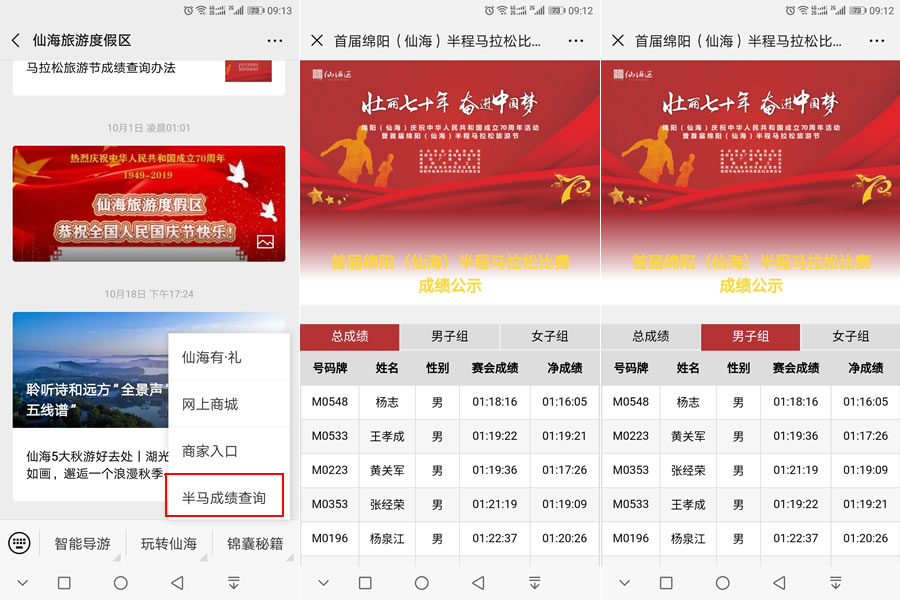Select 总成绩 tab on right screen
The width and height of the screenshot is (900, 600).
pos(650,336)
